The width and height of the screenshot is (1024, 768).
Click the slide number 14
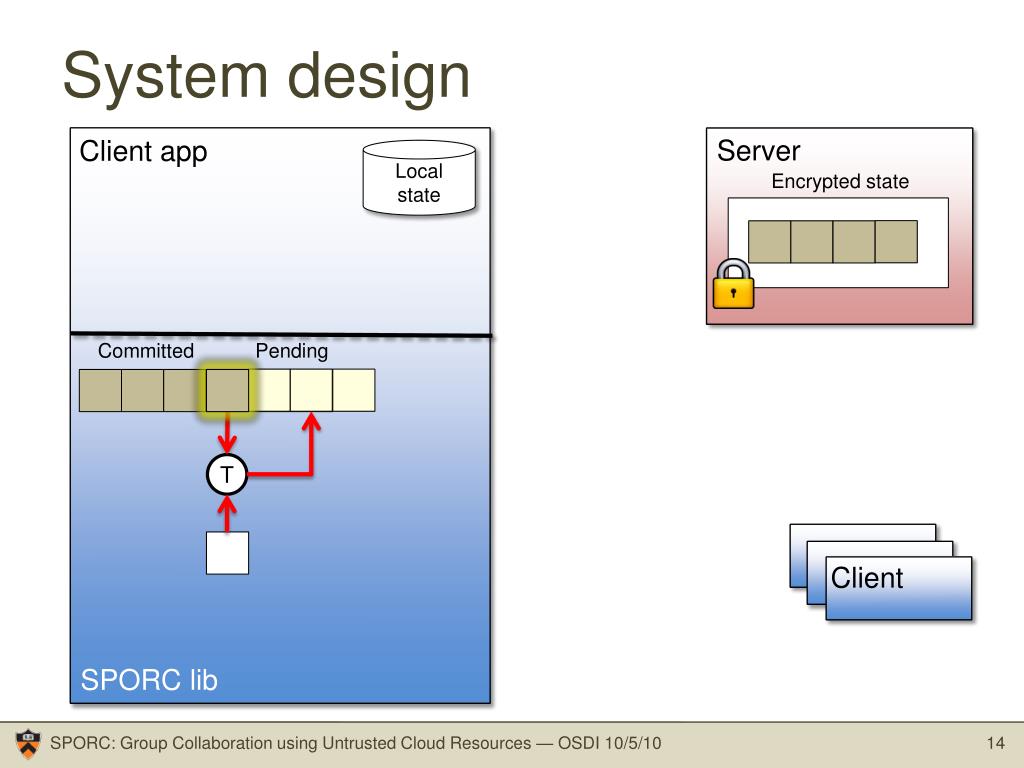[995, 743]
